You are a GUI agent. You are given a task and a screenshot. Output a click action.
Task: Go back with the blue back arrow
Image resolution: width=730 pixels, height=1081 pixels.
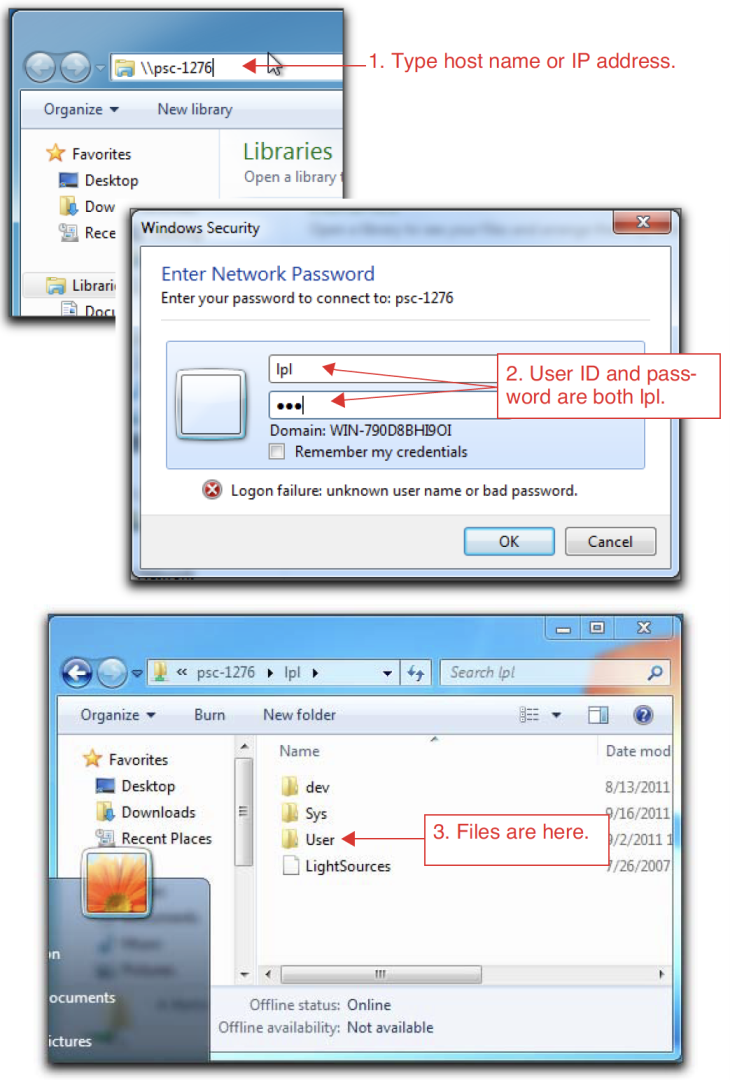click(x=77, y=673)
